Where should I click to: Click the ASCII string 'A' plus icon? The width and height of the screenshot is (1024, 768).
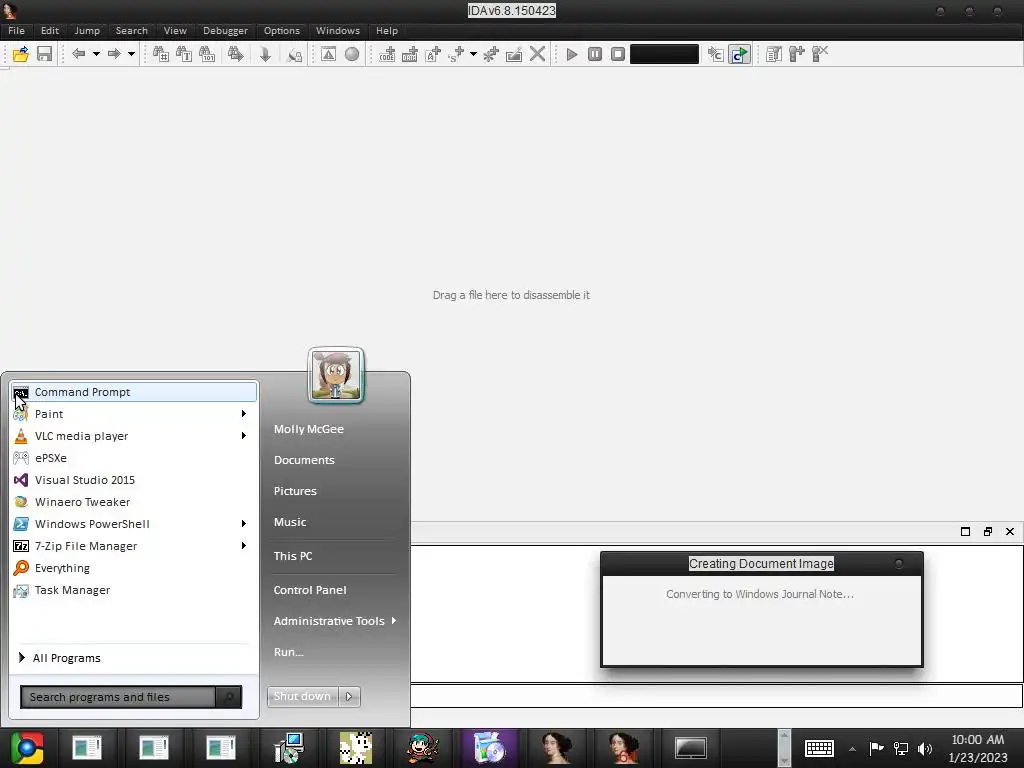(433, 54)
